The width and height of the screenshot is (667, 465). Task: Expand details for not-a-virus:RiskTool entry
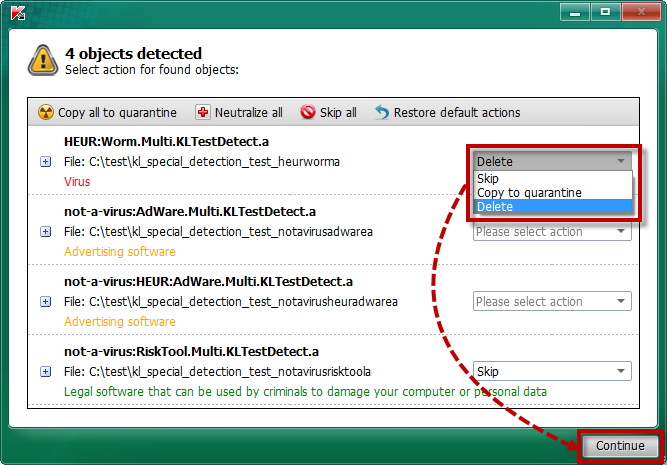46,372
